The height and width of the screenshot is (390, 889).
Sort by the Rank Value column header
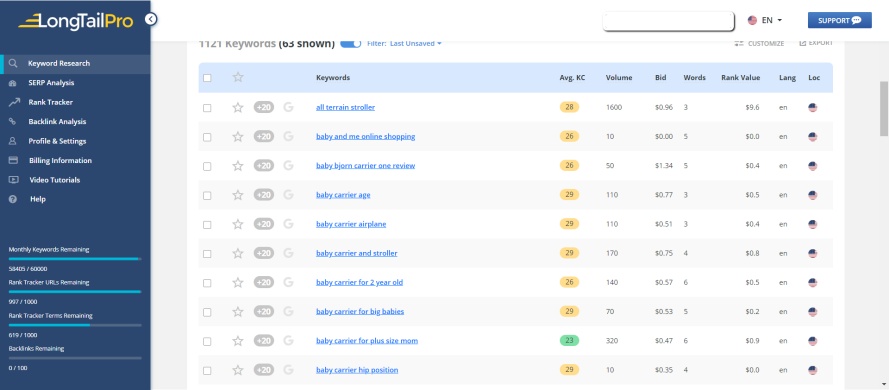(740, 78)
